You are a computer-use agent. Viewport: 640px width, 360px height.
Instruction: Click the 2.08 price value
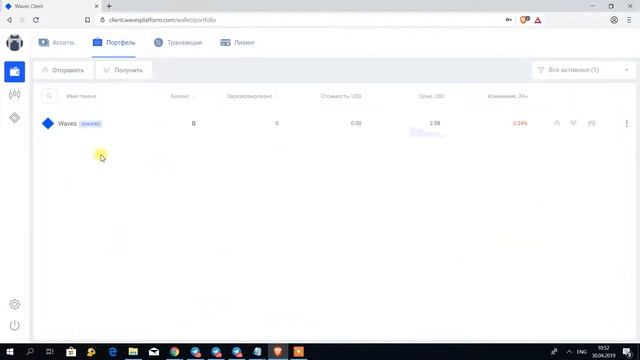[x=435, y=123]
